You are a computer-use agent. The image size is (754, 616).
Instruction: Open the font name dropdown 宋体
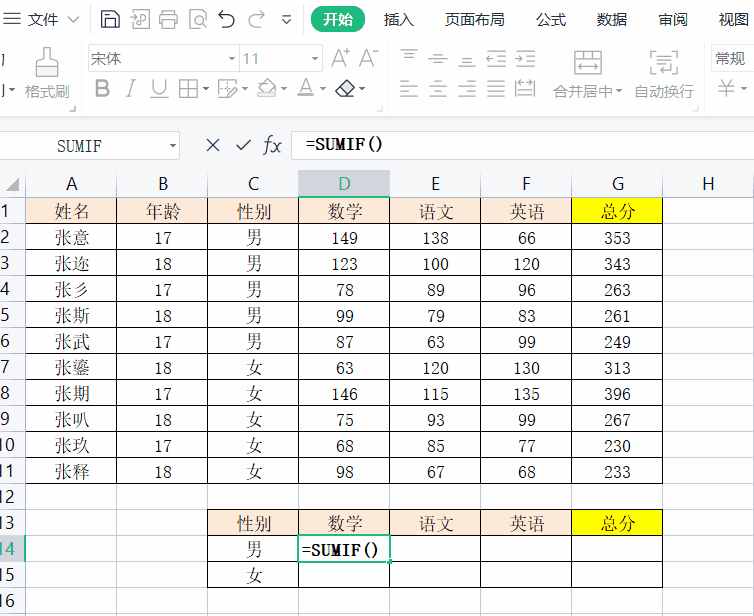(232, 59)
